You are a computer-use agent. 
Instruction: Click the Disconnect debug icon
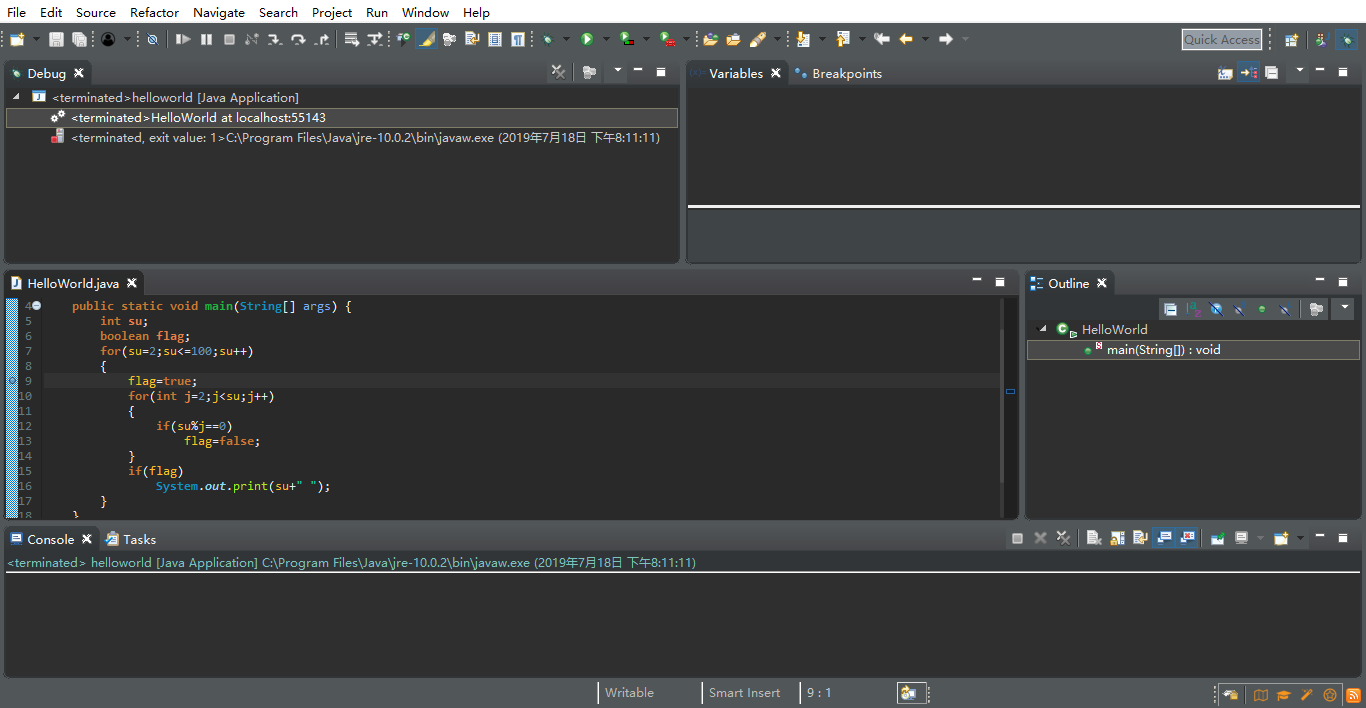[x=252, y=39]
